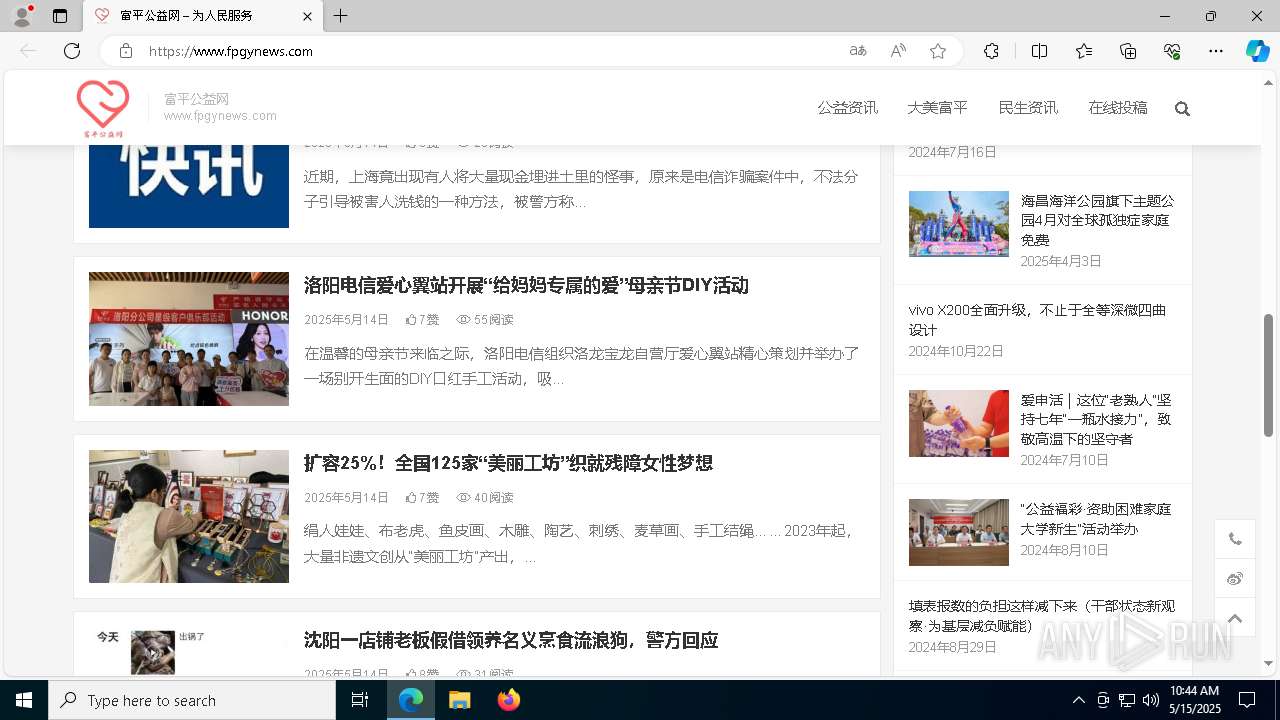Open the Windows Start menu
Viewport: 1280px width, 720px height.
[x=24, y=700]
